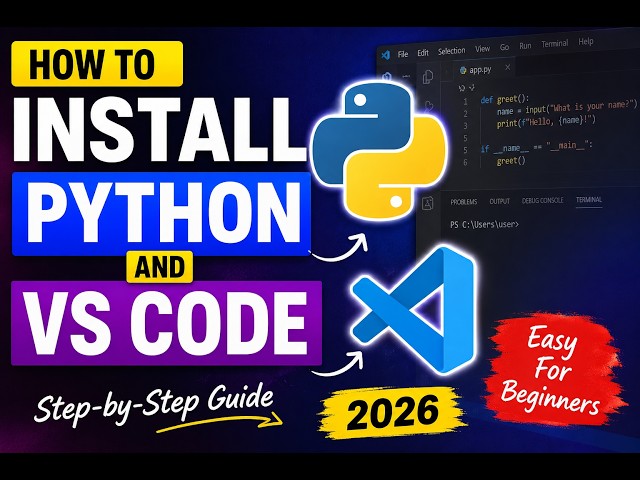
Task: Click the 'if __name__ == "__main__":' line
Action: click(x=536, y=147)
